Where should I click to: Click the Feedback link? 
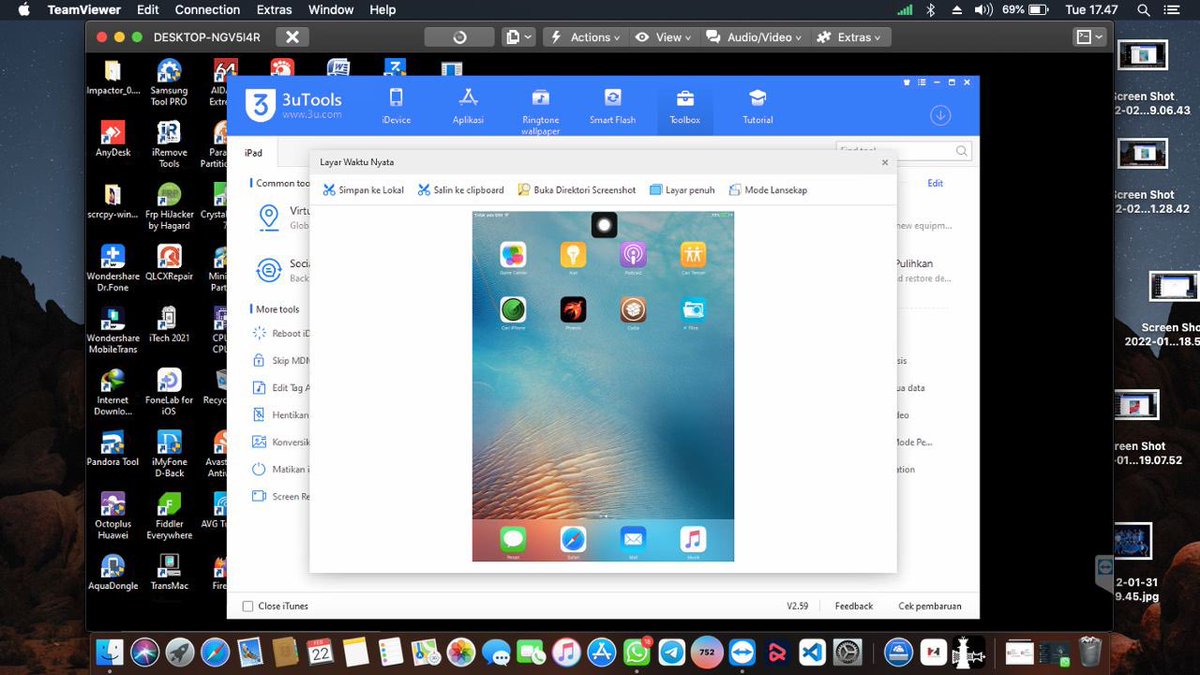[854, 606]
